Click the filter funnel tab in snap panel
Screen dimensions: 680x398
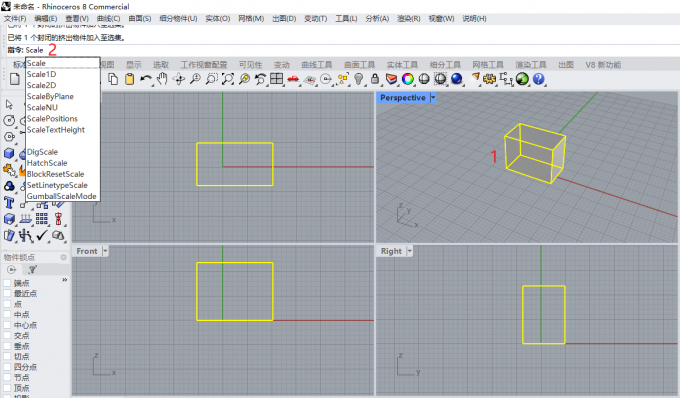pyautogui.click(x=33, y=270)
